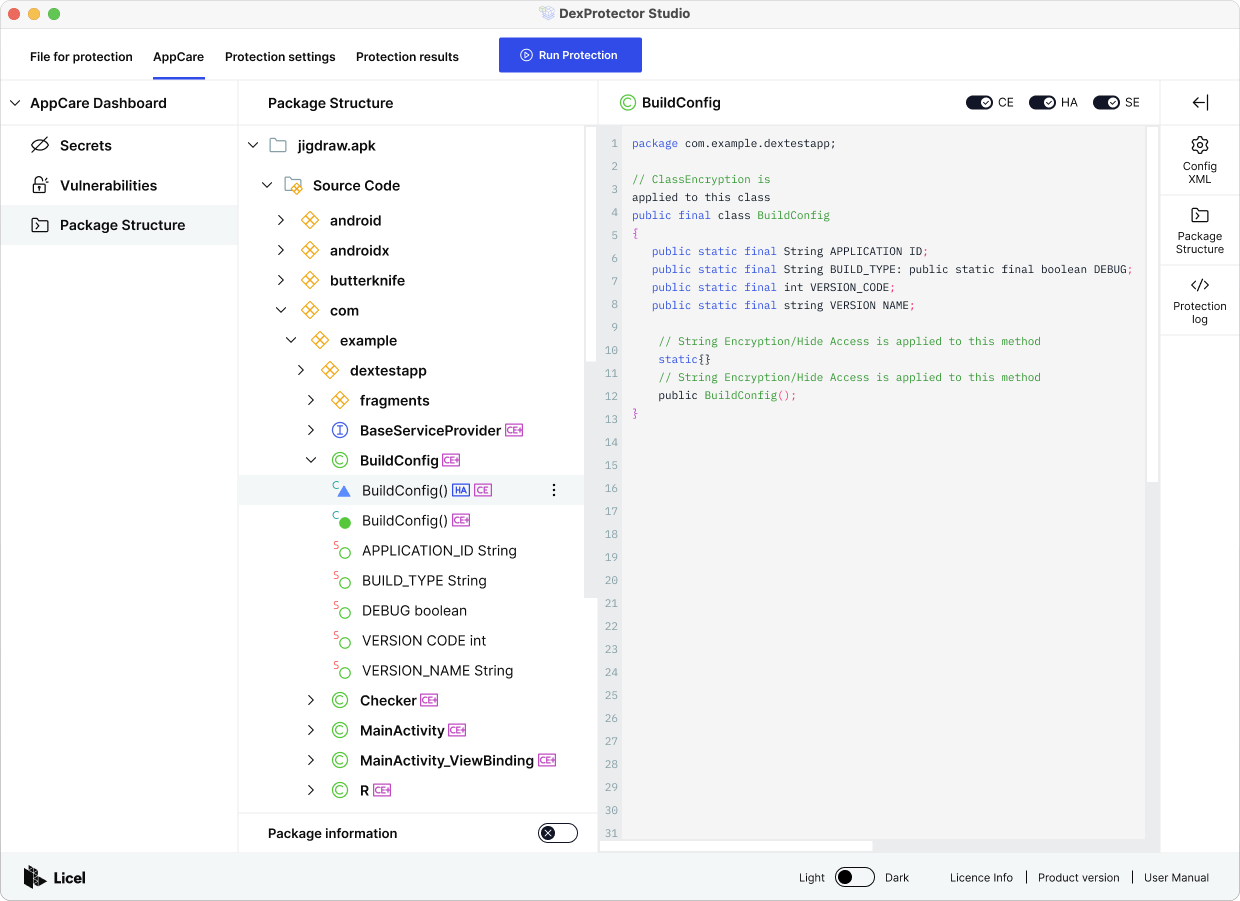
Task: Click the android package icon
Action: 310,220
